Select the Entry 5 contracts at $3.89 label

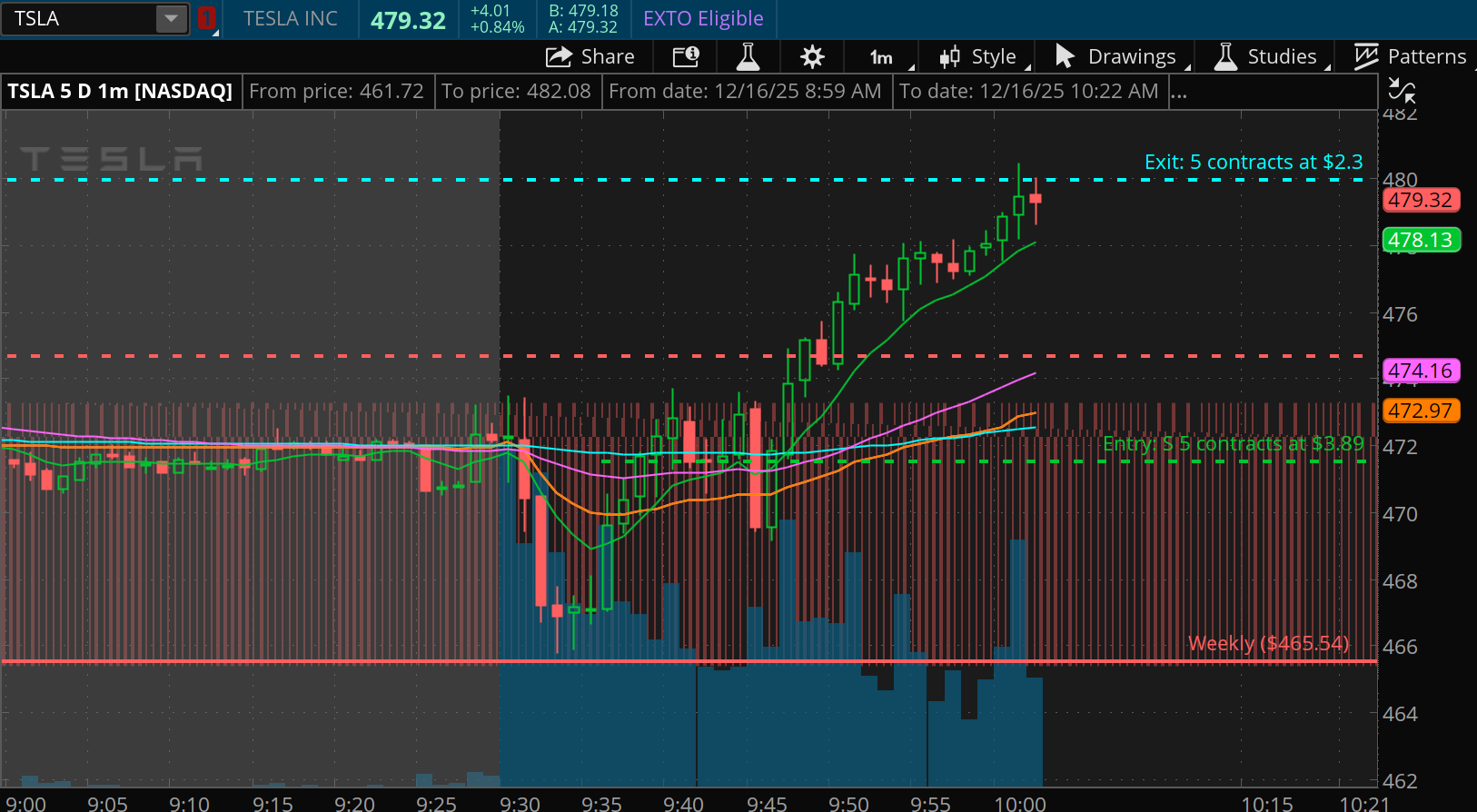1234,443
